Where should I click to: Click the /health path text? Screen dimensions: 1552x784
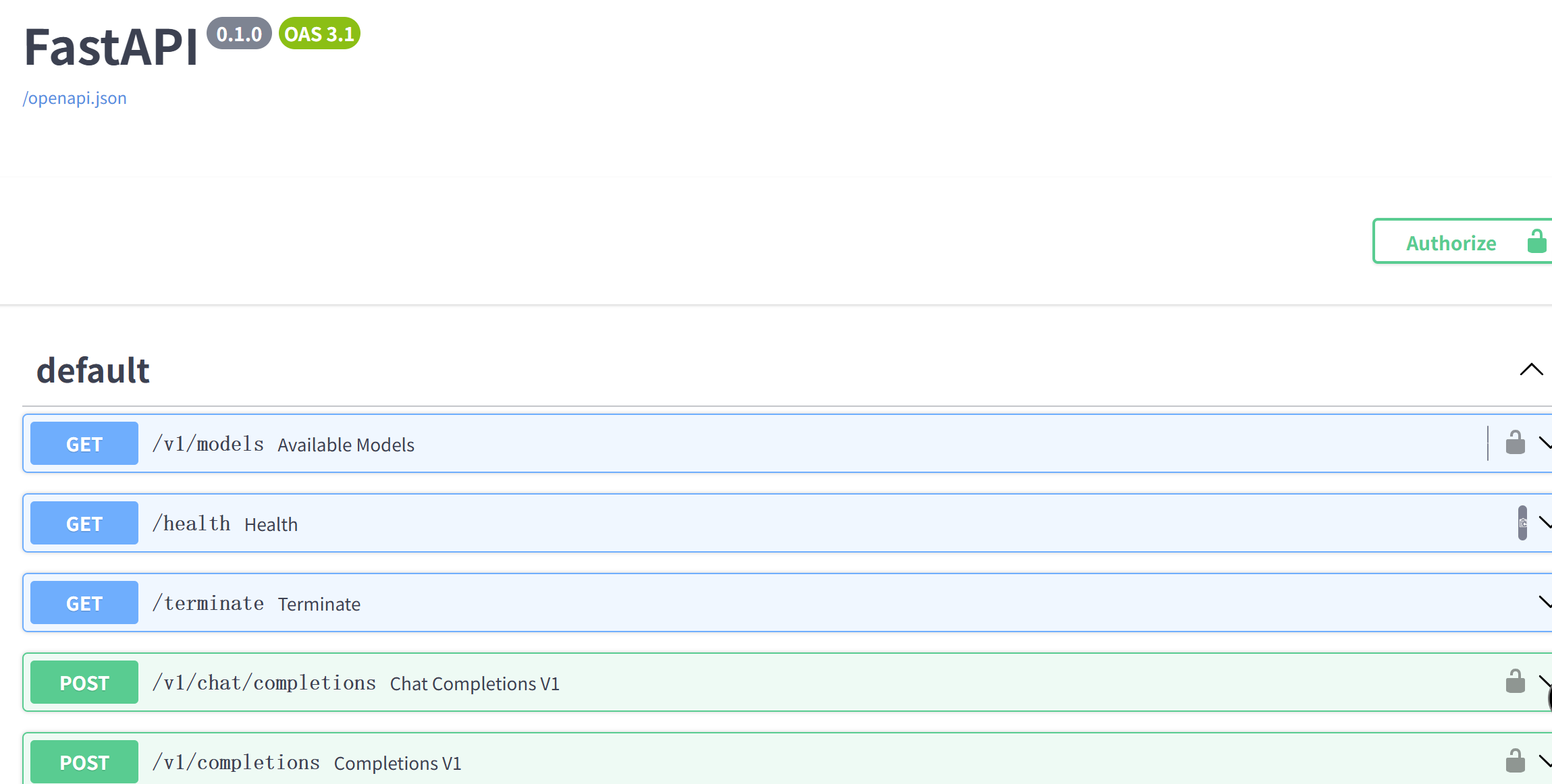pyautogui.click(x=191, y=524)
